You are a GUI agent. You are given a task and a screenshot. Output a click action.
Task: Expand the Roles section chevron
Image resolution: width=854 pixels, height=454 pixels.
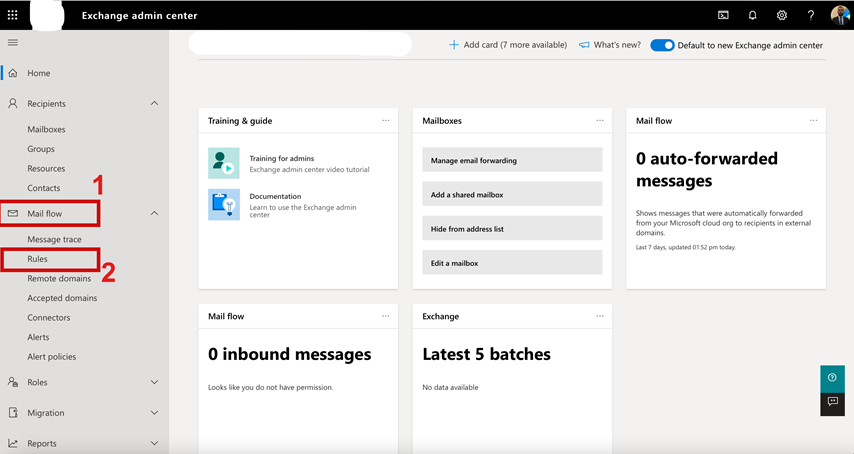coord(155,382)
